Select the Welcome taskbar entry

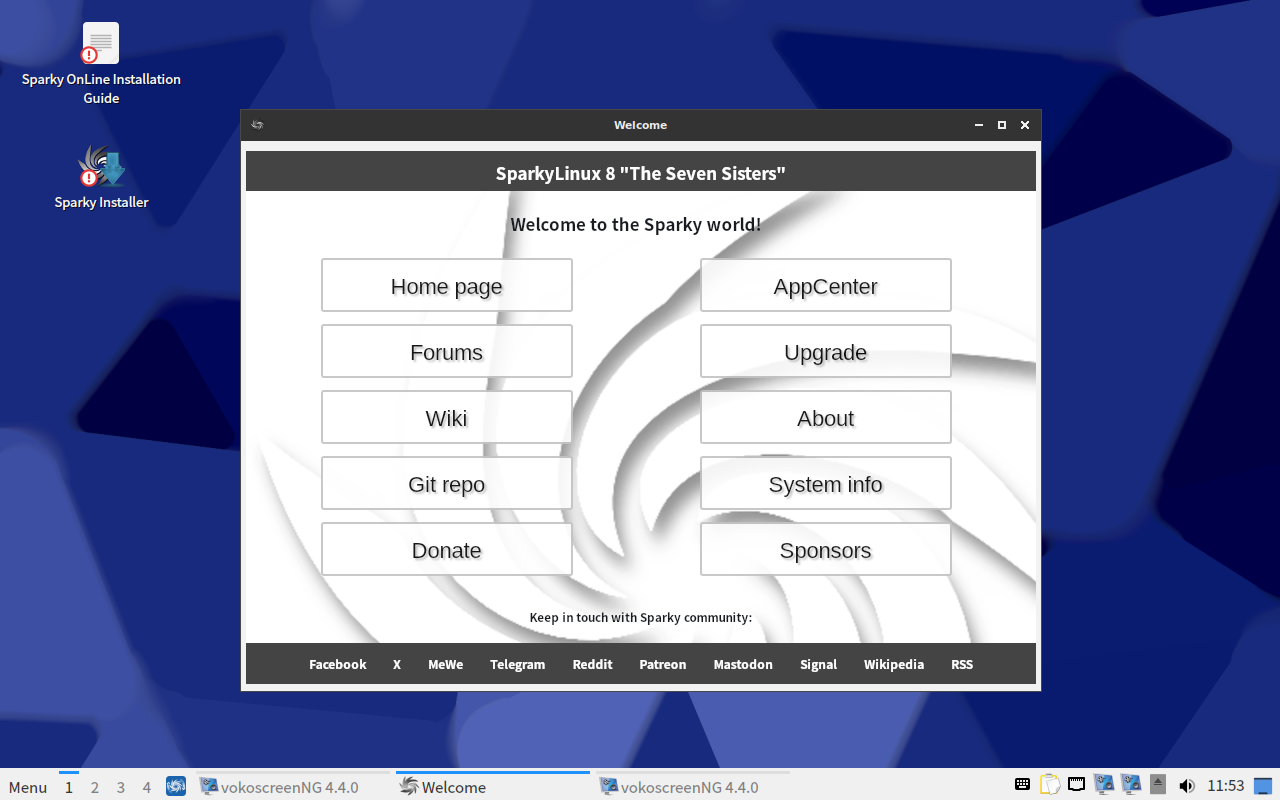(493, 787)
